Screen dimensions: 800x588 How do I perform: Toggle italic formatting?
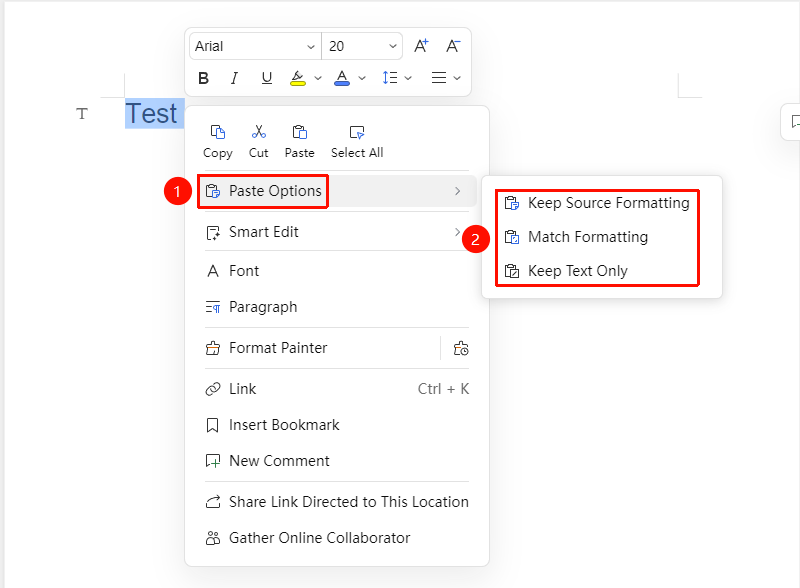pos(234,78)
